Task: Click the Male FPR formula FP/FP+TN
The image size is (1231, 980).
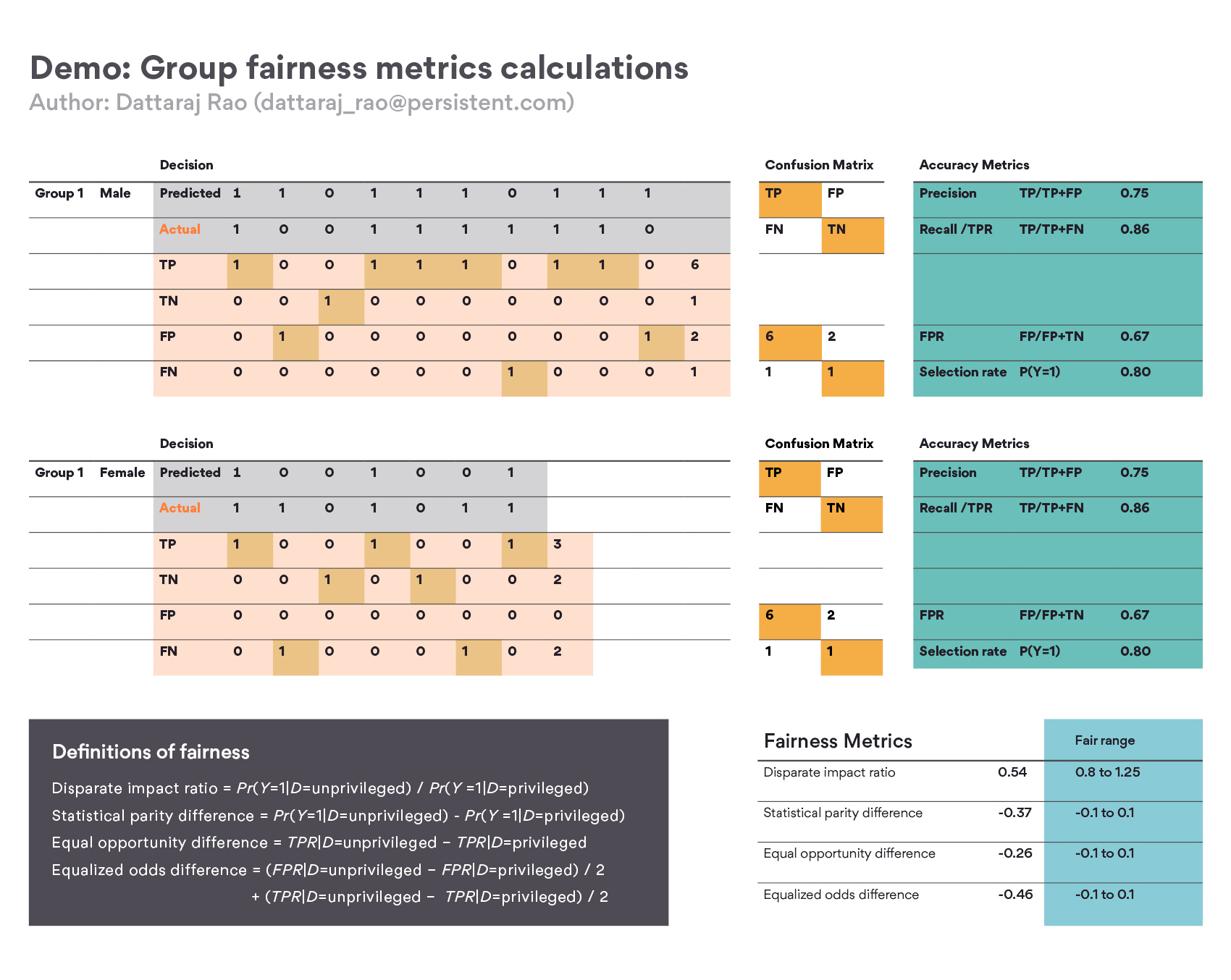Action: [x=1051, y=336]
